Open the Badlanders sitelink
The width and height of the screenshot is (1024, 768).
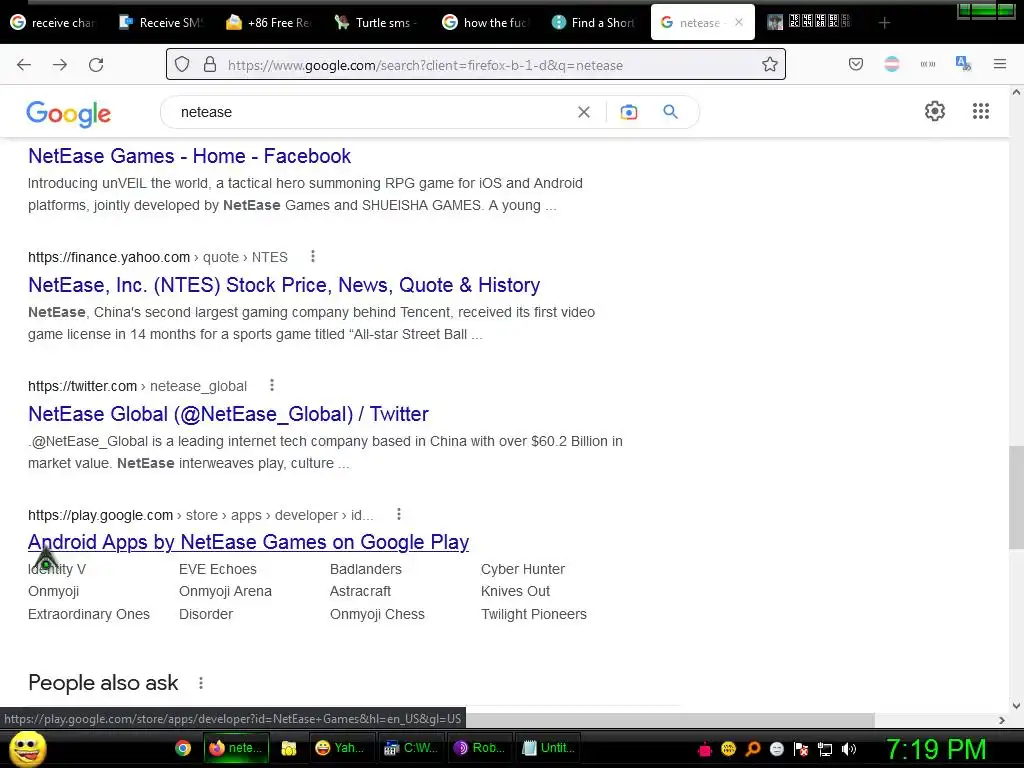click(366, 569)
